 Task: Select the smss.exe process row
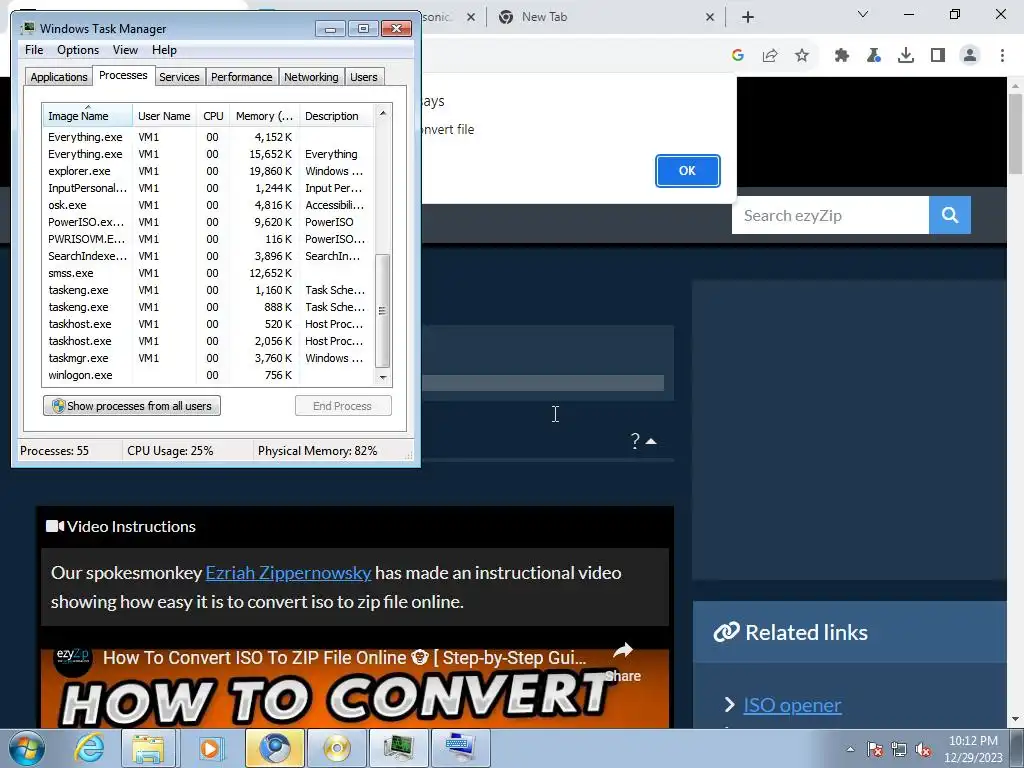(x=208, y=273)
